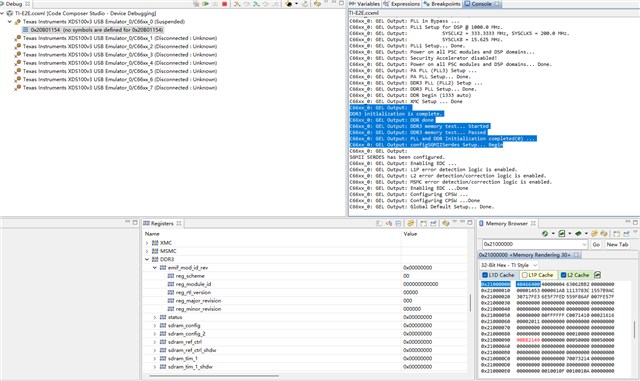Switch to the Variables tab
This screenshot has height=381, width=640.
click(364, 4)
